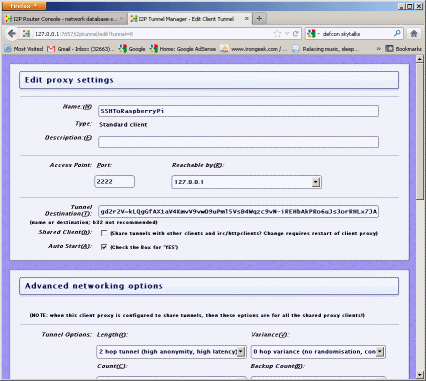The width and height of the screenshot is (426, 381).
Task: Show more bookmarks with the chevron
Action: click(379, 49)
